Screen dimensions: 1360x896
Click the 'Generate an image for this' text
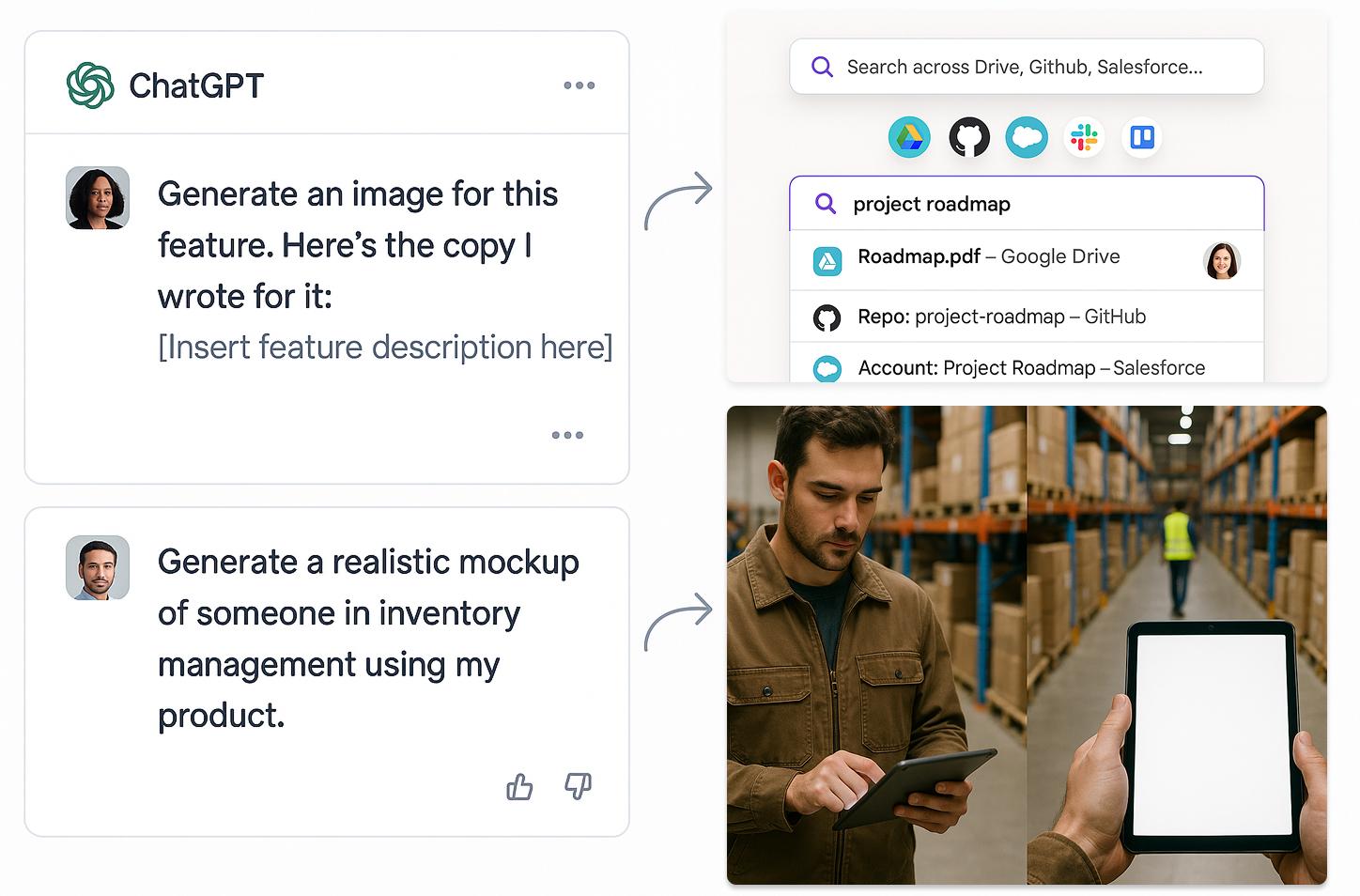358,194
